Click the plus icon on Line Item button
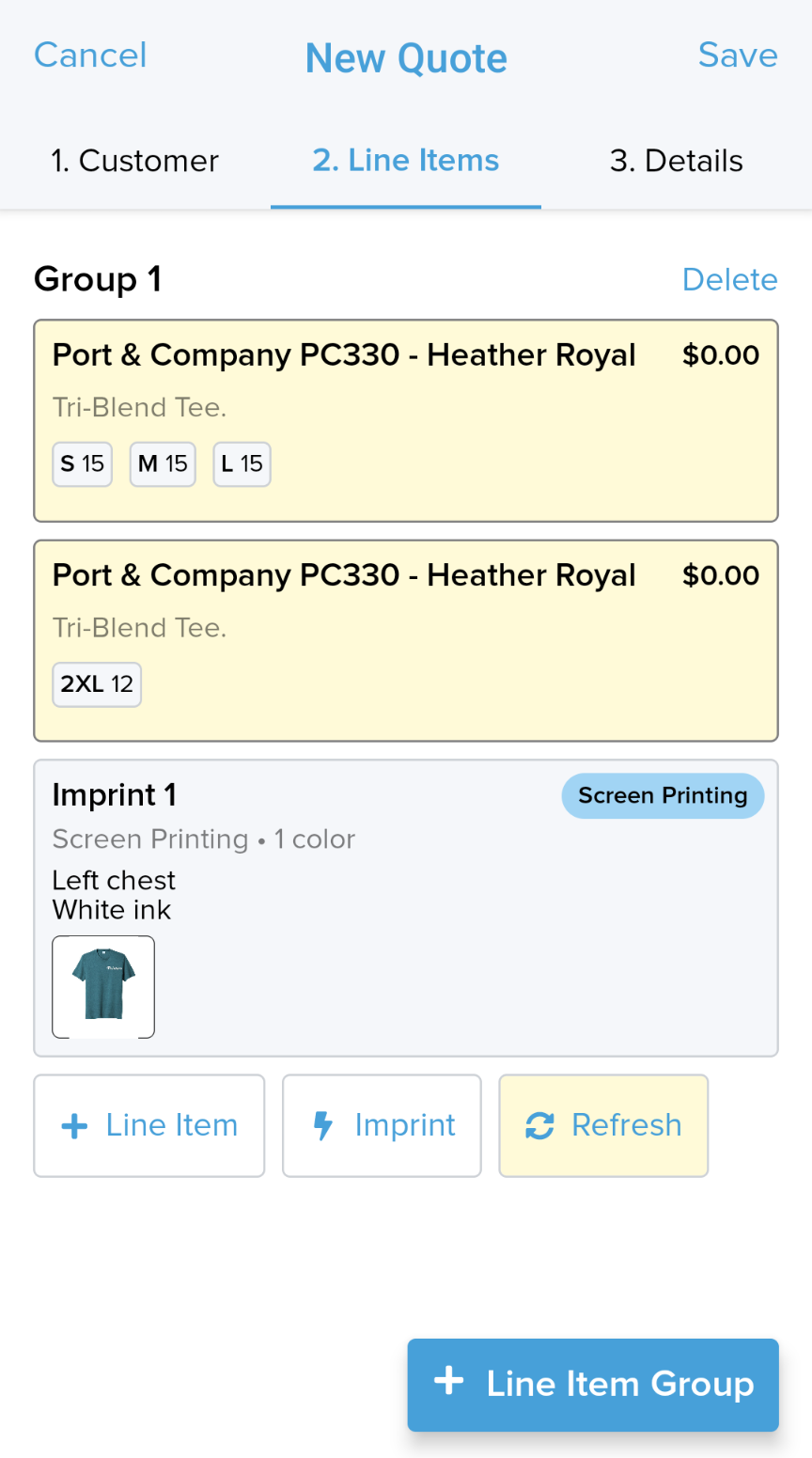 tap(74, 1126)
